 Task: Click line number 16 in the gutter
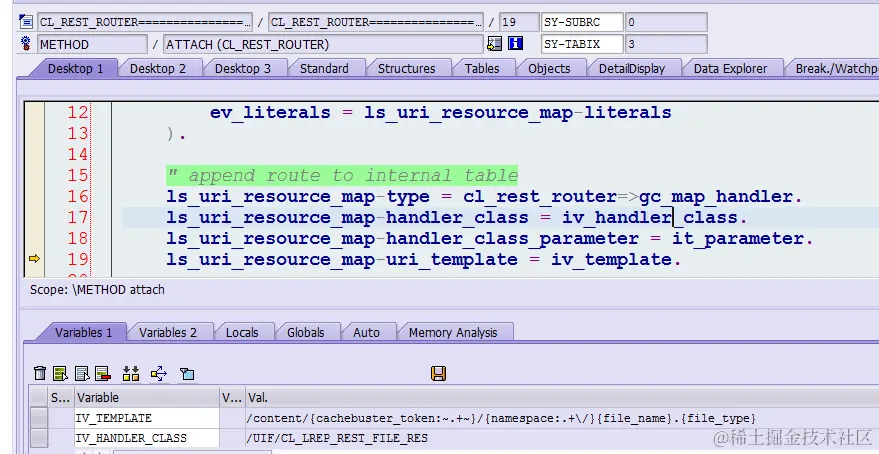click(78, 196)
